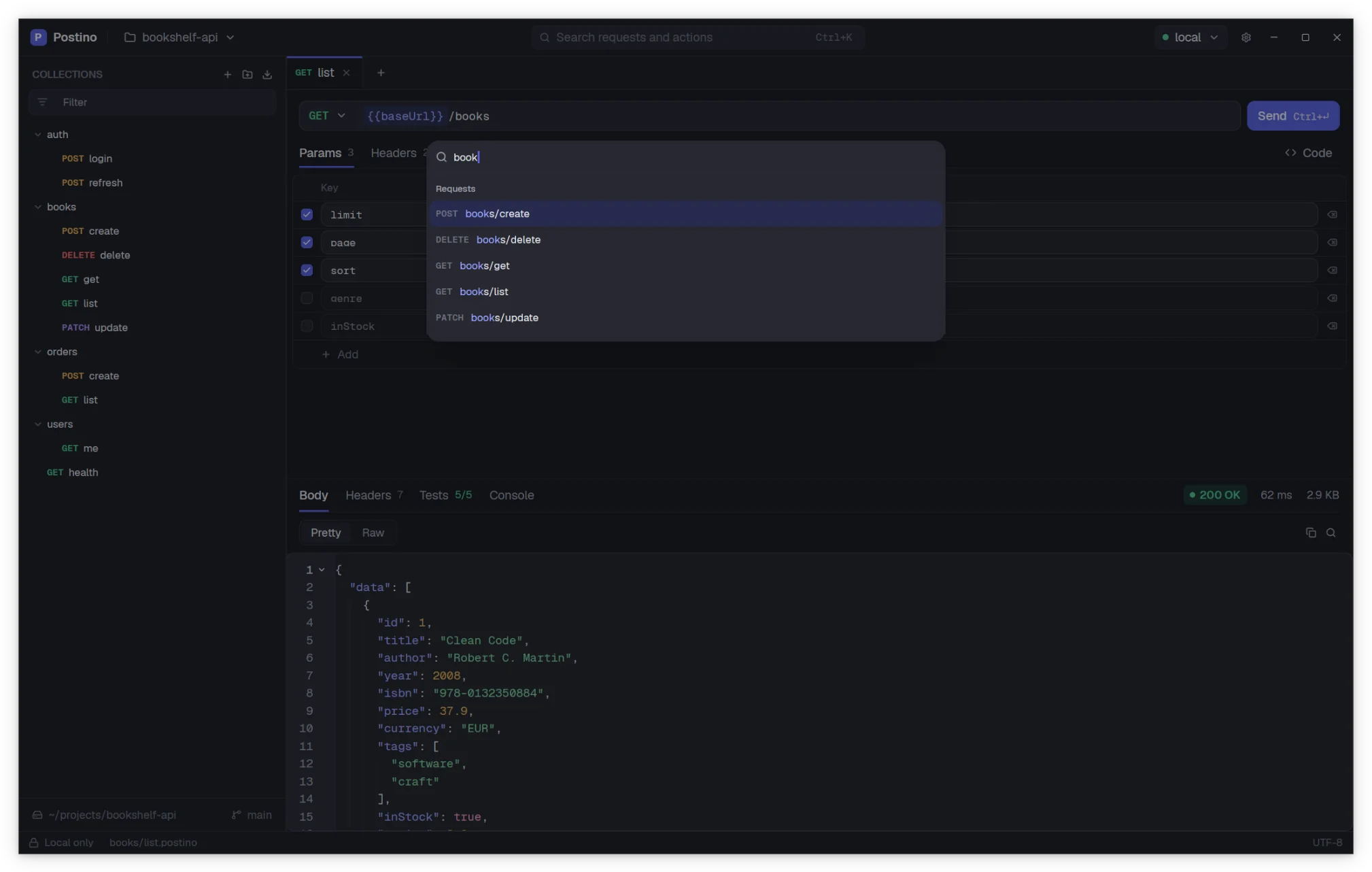Screen dimensions: 1372x872
Task: Uncheck the page parameter checkbox
Action: click(307, 242)
